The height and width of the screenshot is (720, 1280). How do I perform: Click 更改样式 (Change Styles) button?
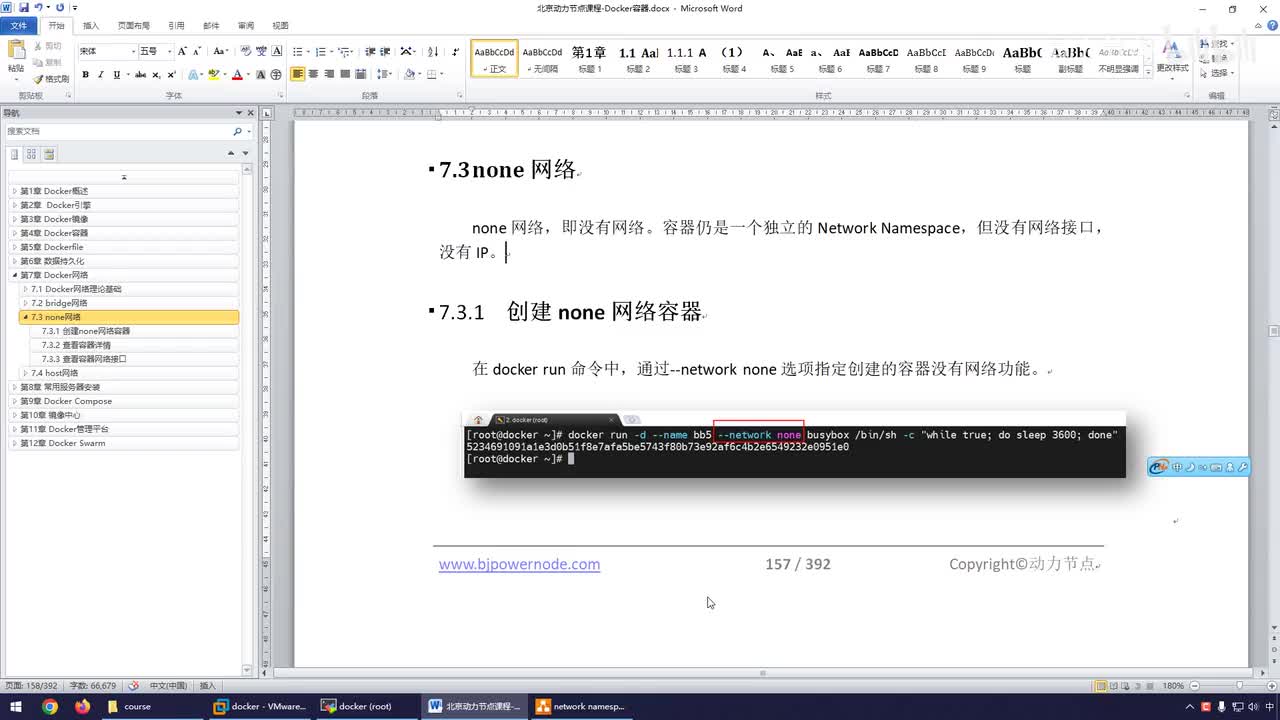coord(1172,58)
